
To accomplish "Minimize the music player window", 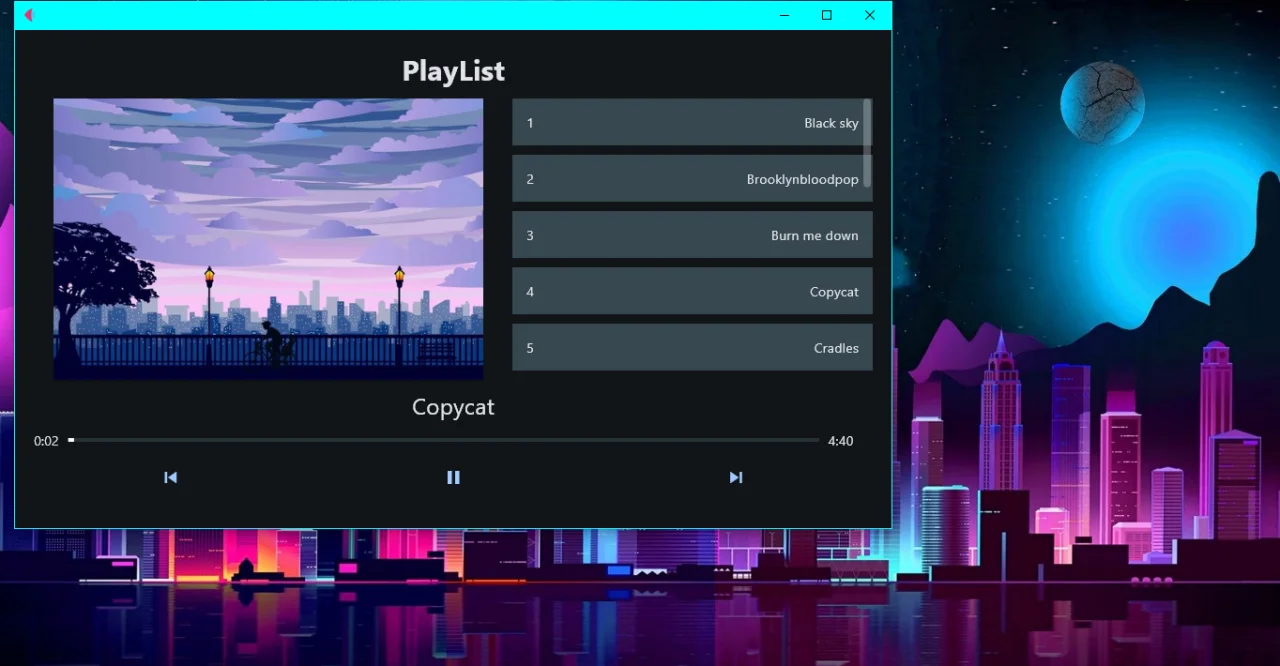I will coord(784,15).
